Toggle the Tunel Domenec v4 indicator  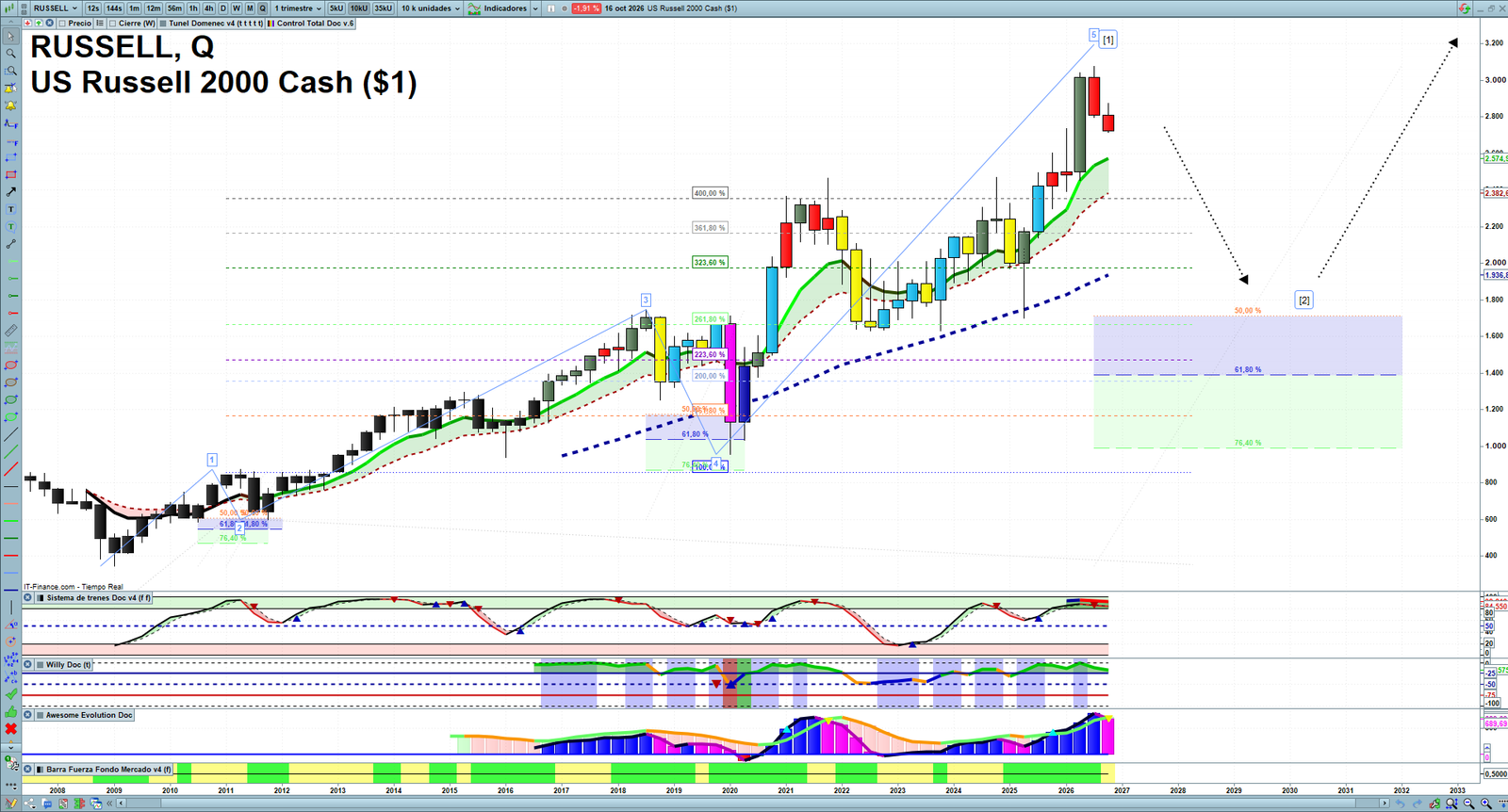tap(163, 24)
